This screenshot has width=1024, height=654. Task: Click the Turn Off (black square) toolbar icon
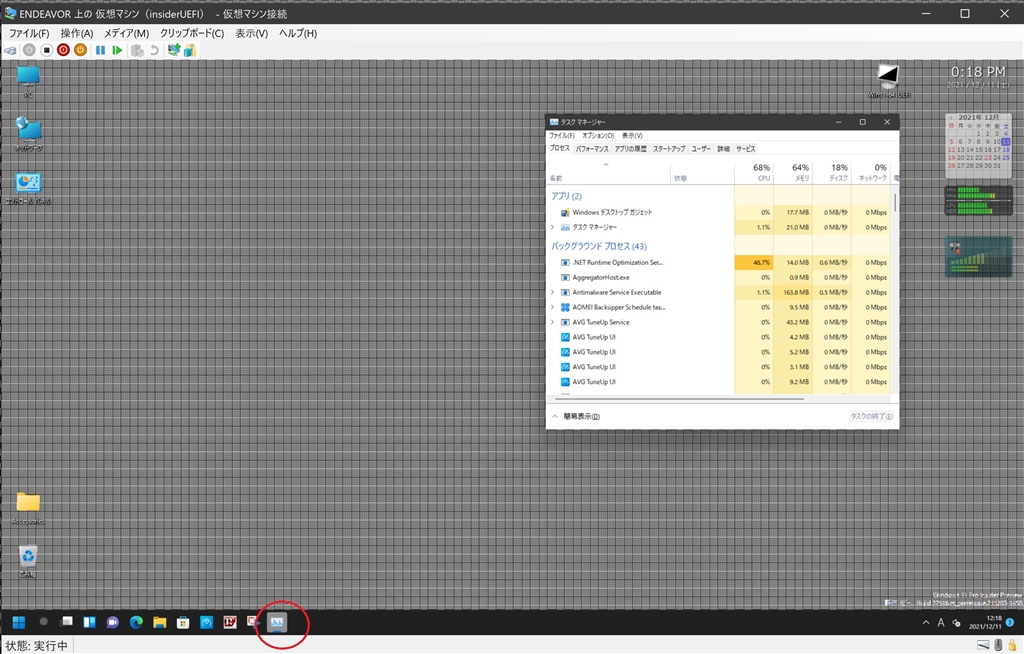[46, 50]
